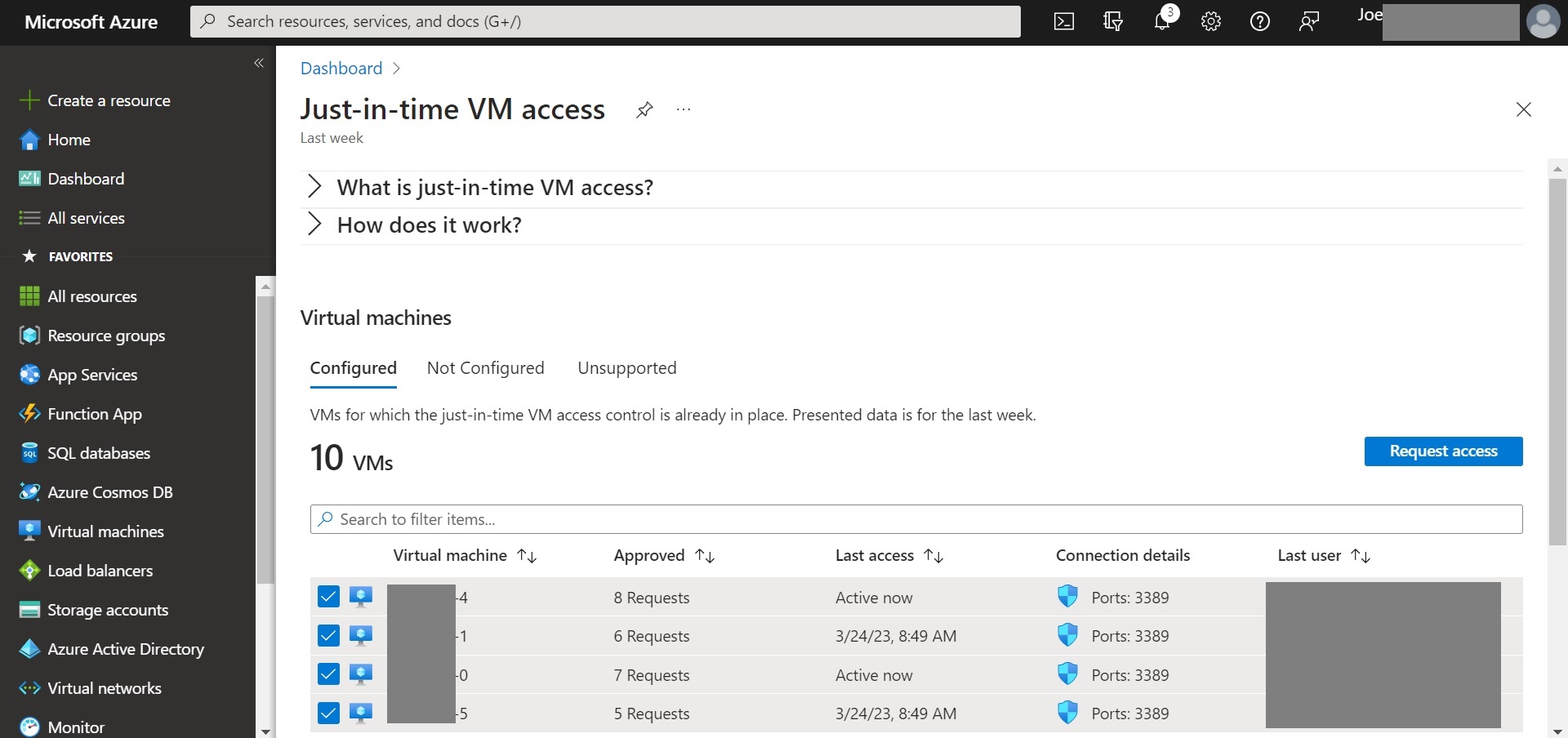
Task: Select Virtual machines in the sidebar
Action: (105, 531)
